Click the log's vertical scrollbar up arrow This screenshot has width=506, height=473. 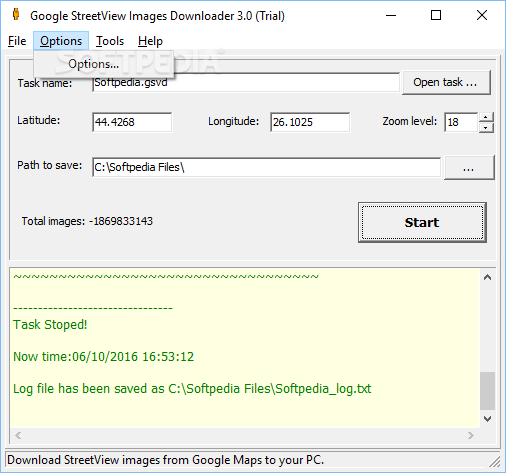[x=487, y=277]
